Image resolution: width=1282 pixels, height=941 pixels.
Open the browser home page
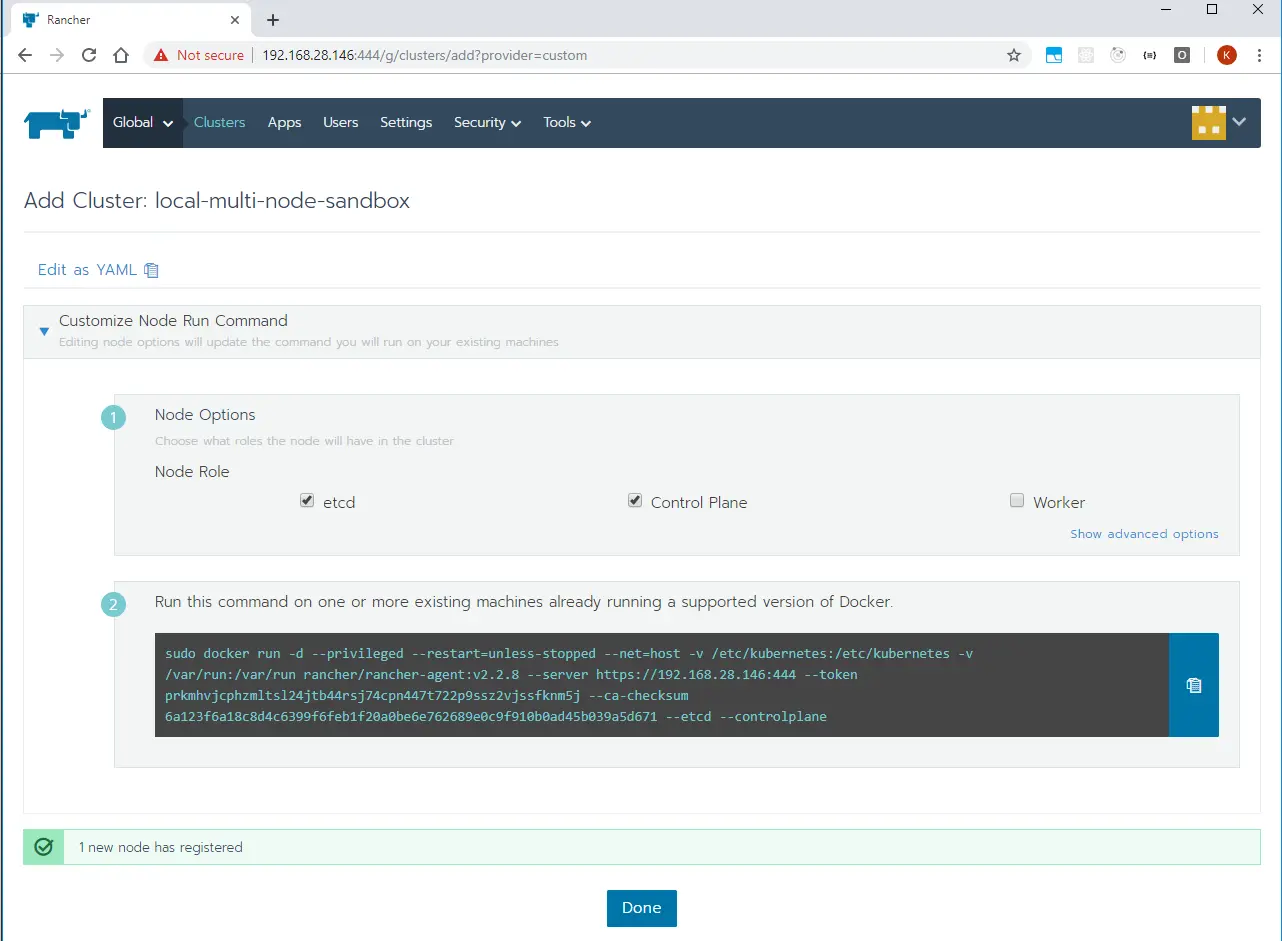coord(121,55)
